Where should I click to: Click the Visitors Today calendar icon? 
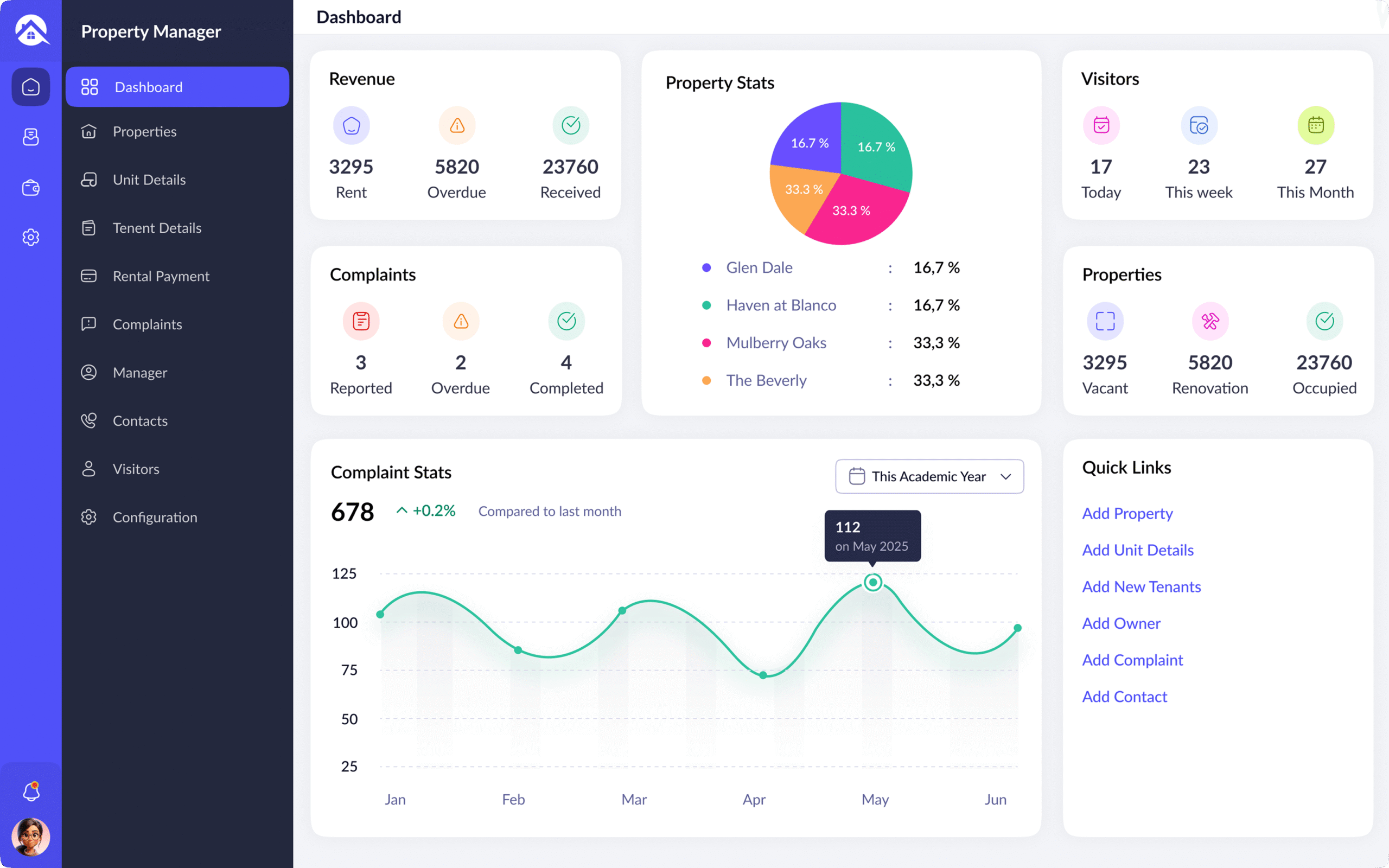[x=1101, y=125]
